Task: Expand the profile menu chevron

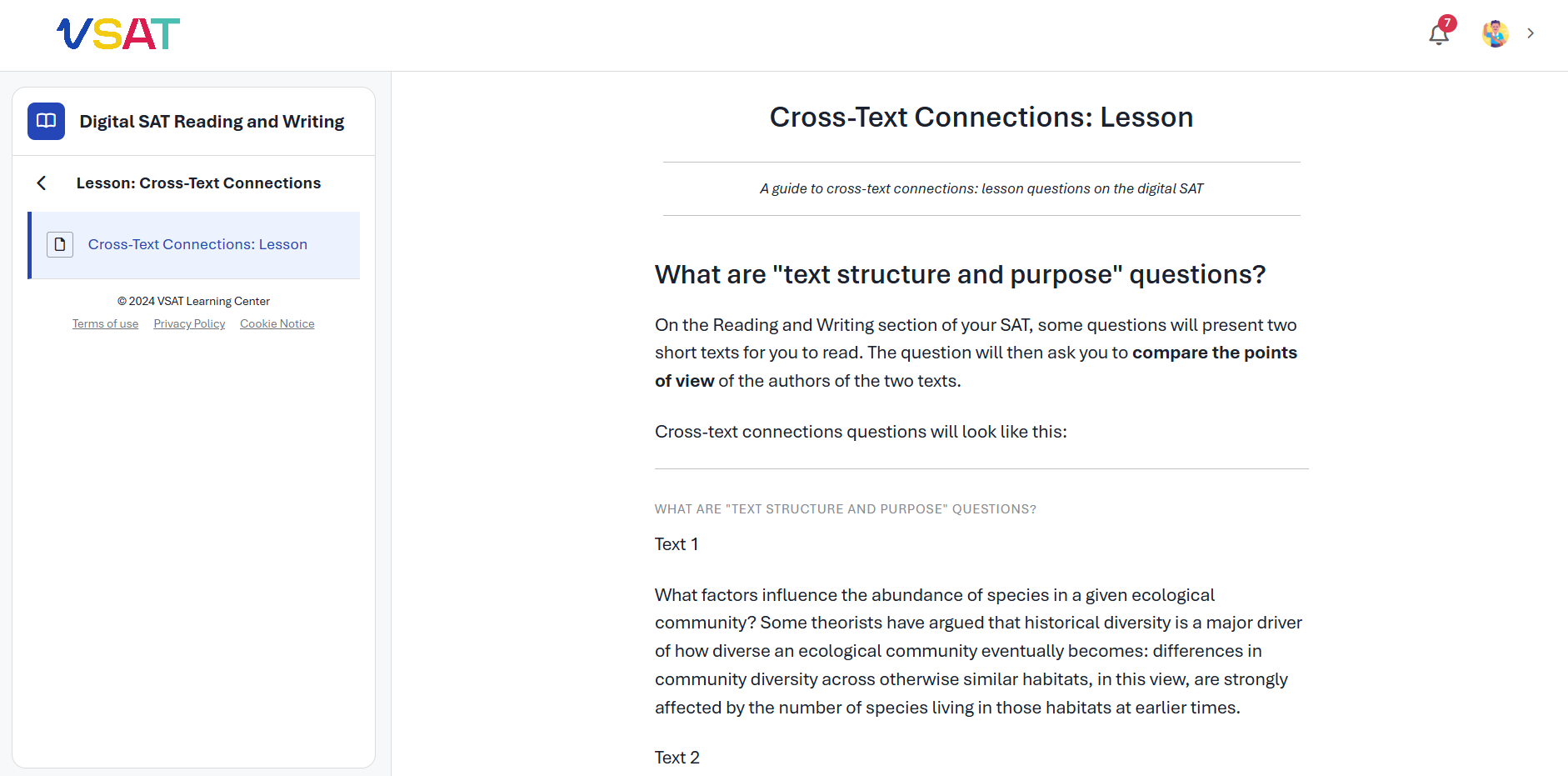Action: (x=1531, y=33)
